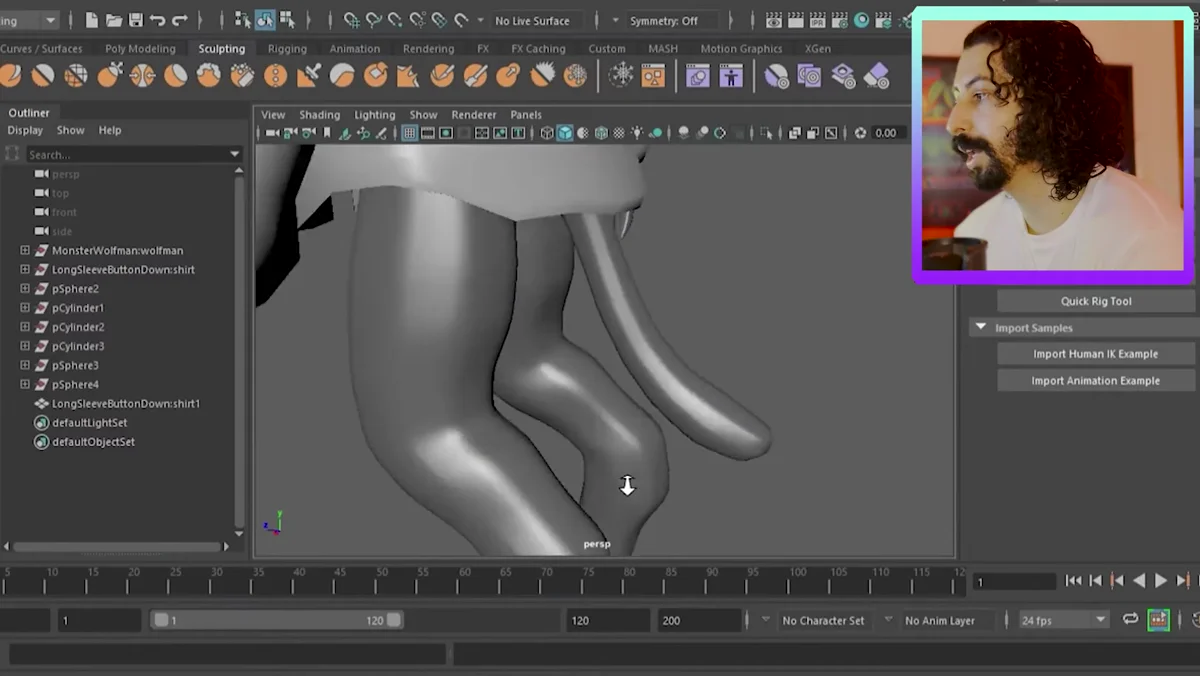Select the Repeat sculpting tool
This screenshot has width=1200, height=676.
coord(276,75)
